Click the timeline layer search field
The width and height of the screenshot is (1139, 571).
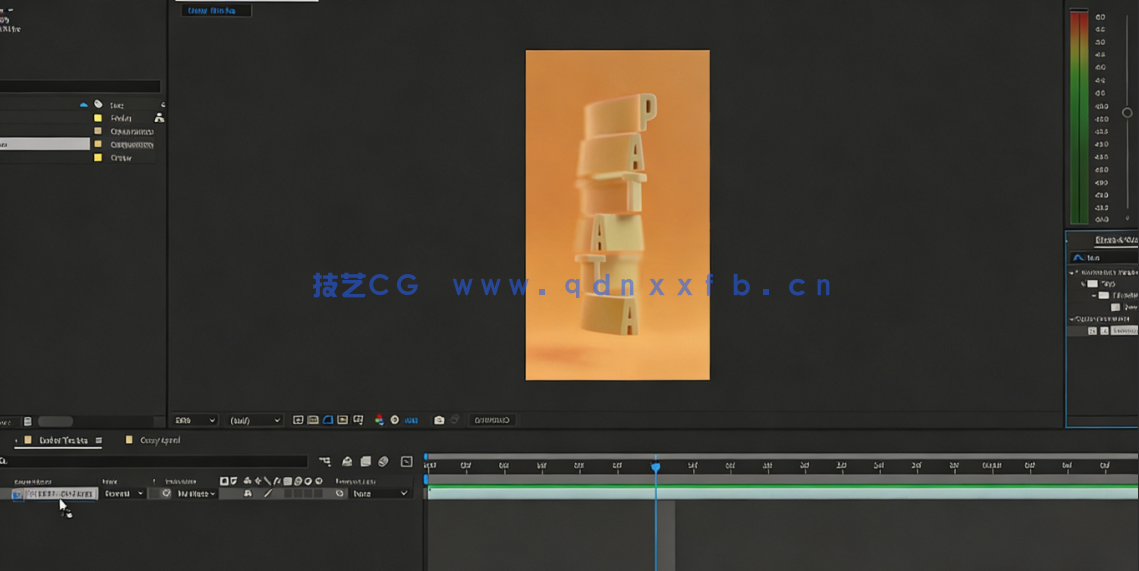tap(154, 461)
